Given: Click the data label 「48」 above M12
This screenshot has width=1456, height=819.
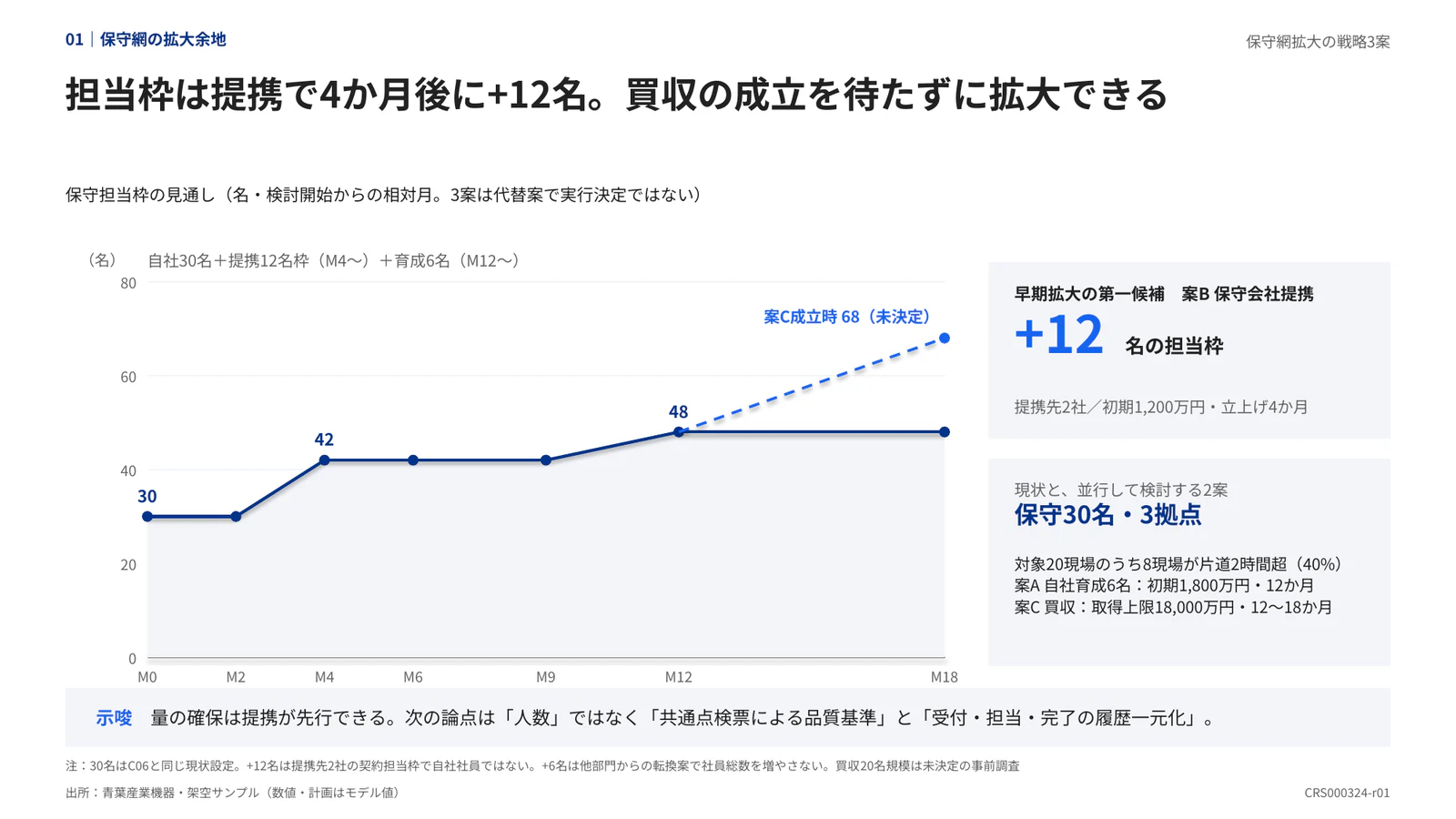Looking at the screenshot, I should pos(678,411).
